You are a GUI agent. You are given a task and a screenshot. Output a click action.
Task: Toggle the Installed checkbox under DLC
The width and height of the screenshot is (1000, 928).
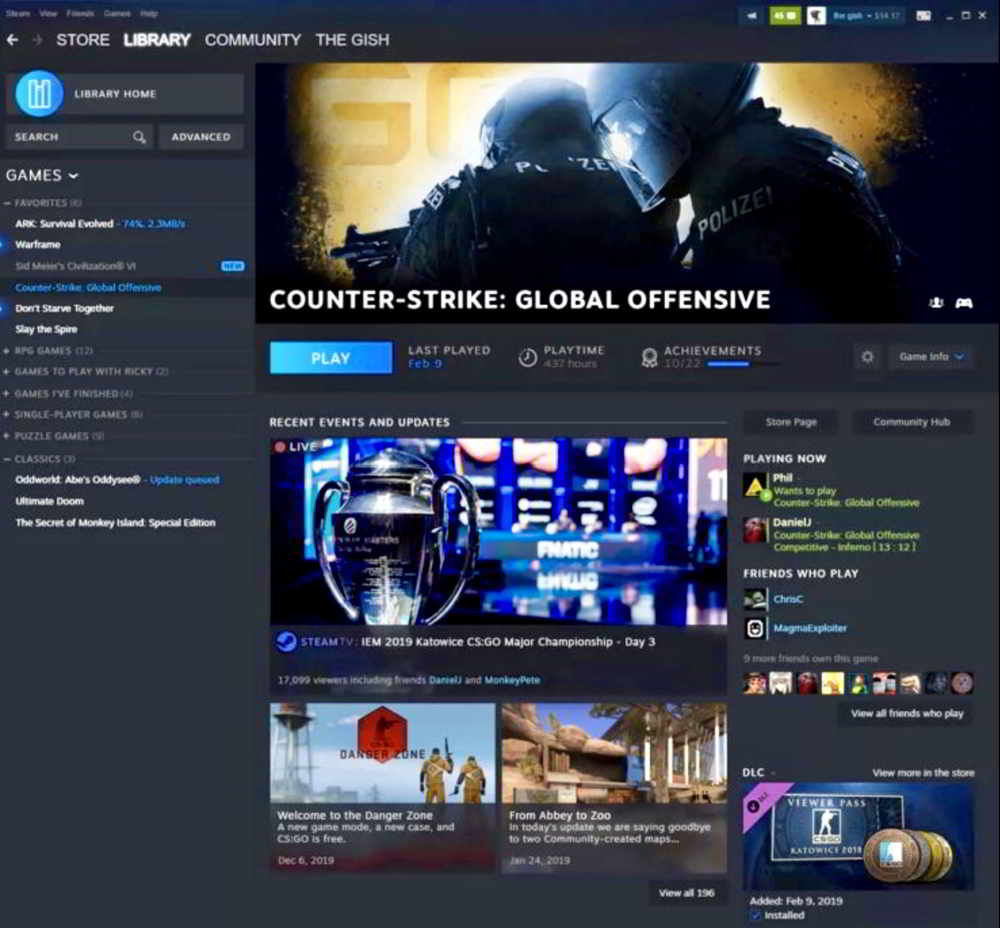[x=757, y=915]
